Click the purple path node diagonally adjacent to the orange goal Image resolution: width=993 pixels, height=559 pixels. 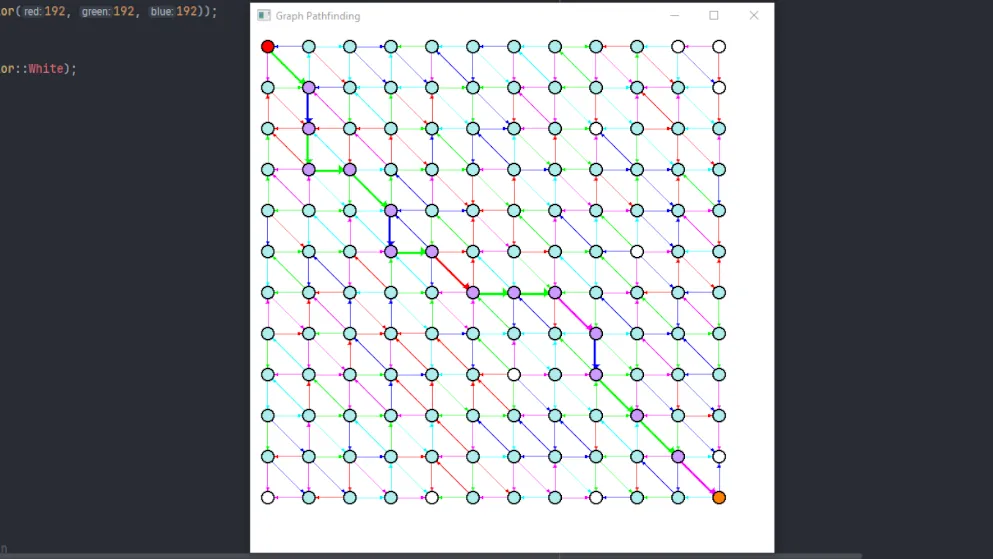point(678,456)
